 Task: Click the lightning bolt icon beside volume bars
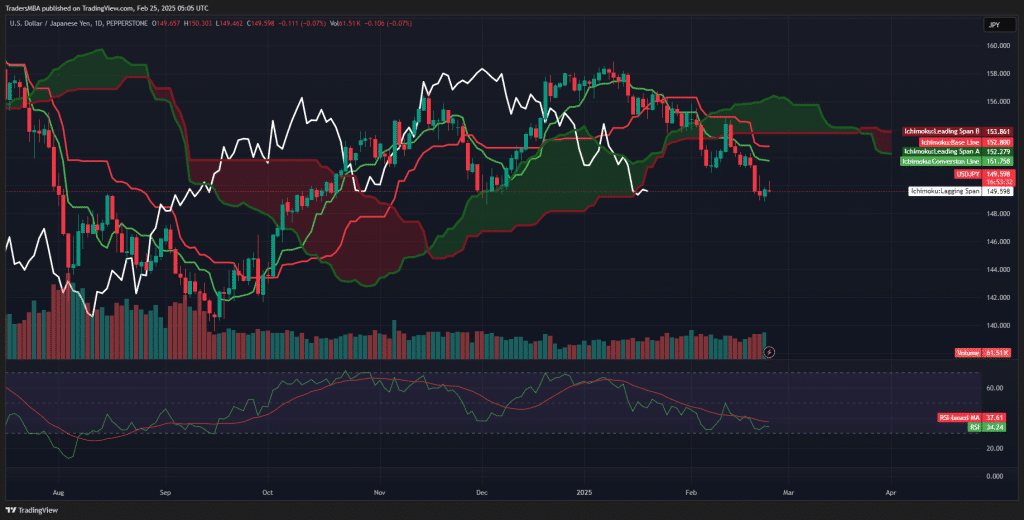tap(768, 352)
